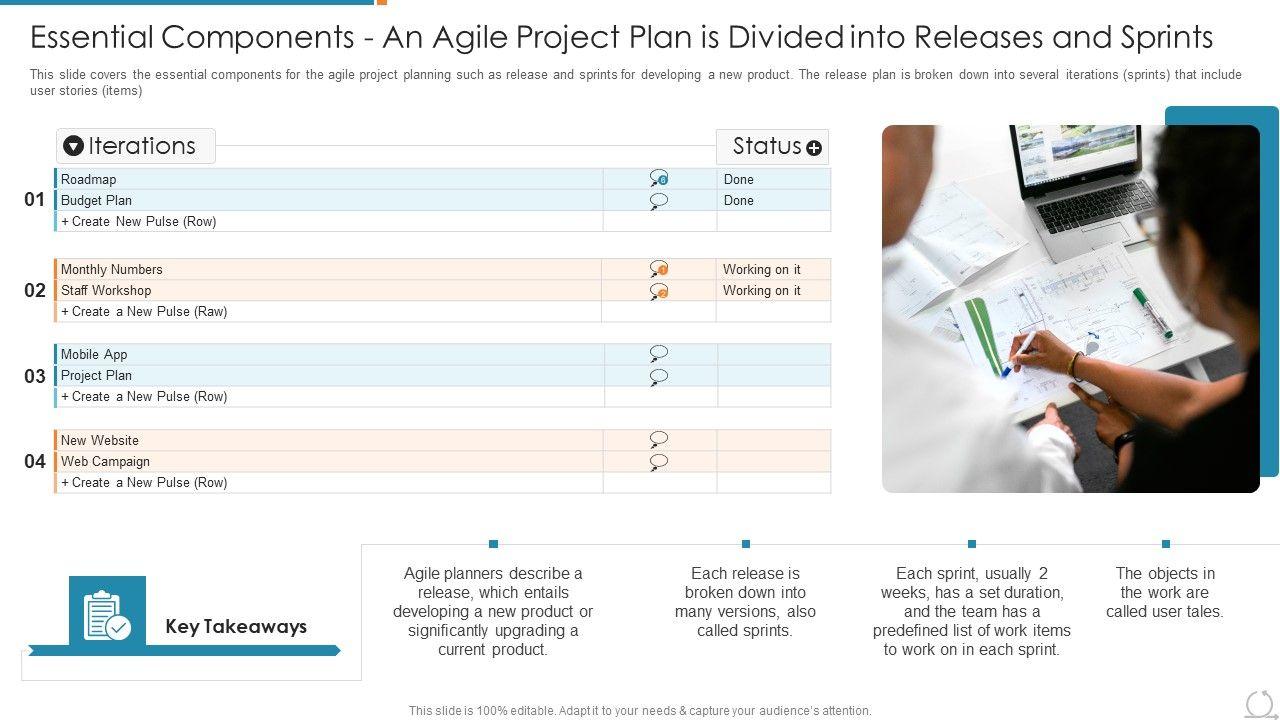Open New Website comment bubble
The width and height of the screenshot is (1280, 720).
pos(658,439)
